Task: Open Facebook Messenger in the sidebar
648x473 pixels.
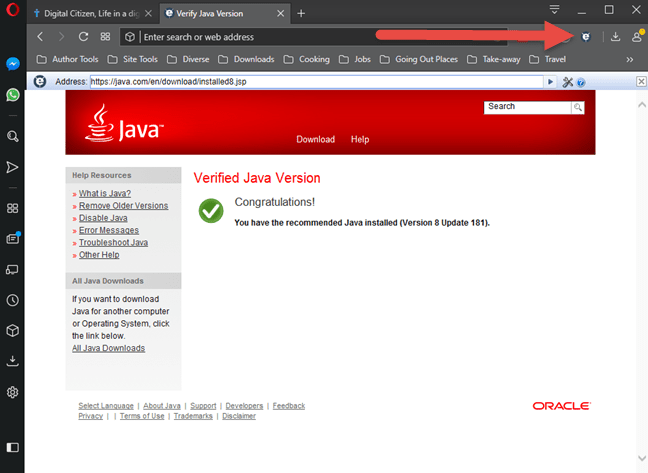Action: tap(13, 64)
